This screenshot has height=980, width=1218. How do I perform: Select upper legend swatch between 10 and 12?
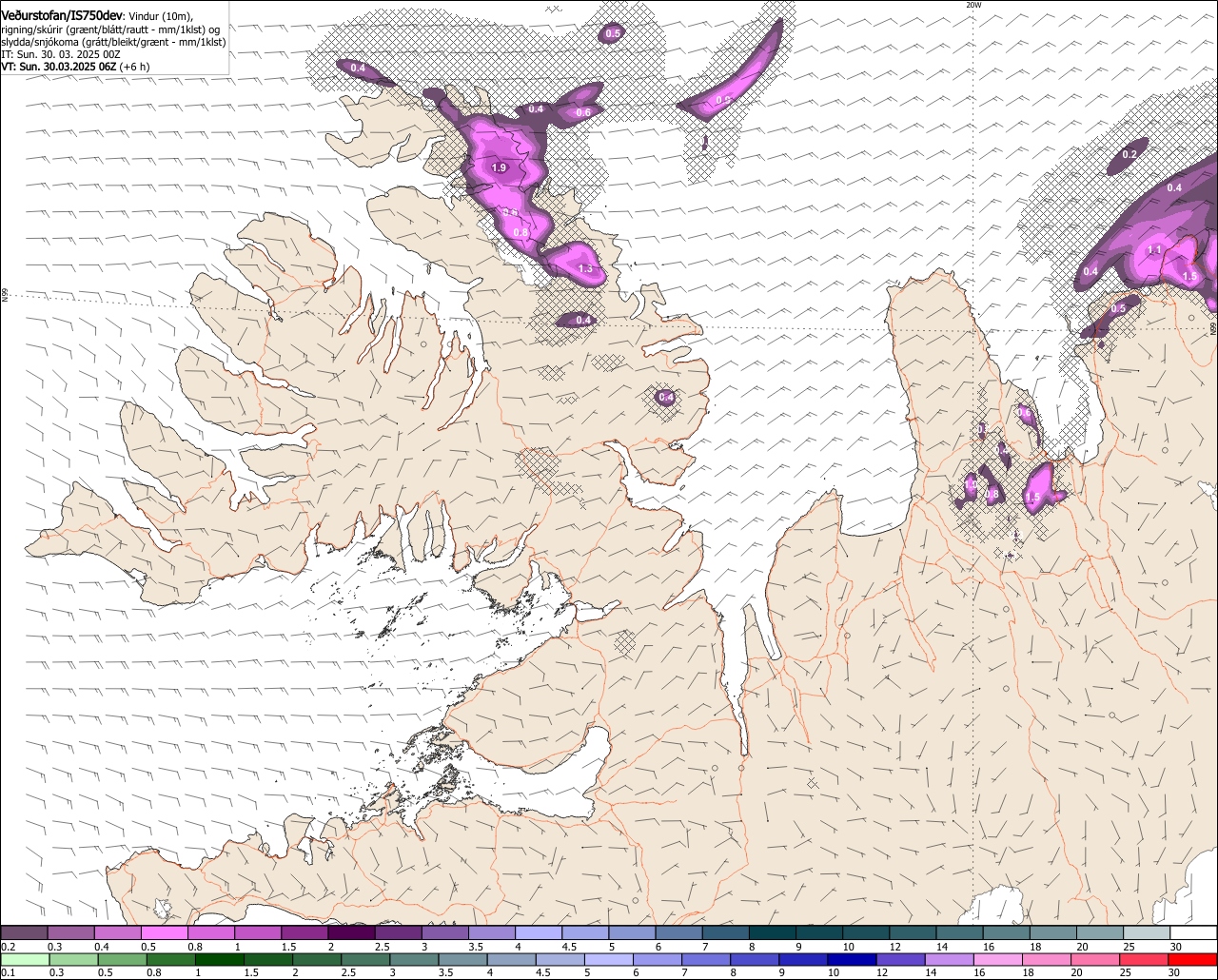[867, 932]
